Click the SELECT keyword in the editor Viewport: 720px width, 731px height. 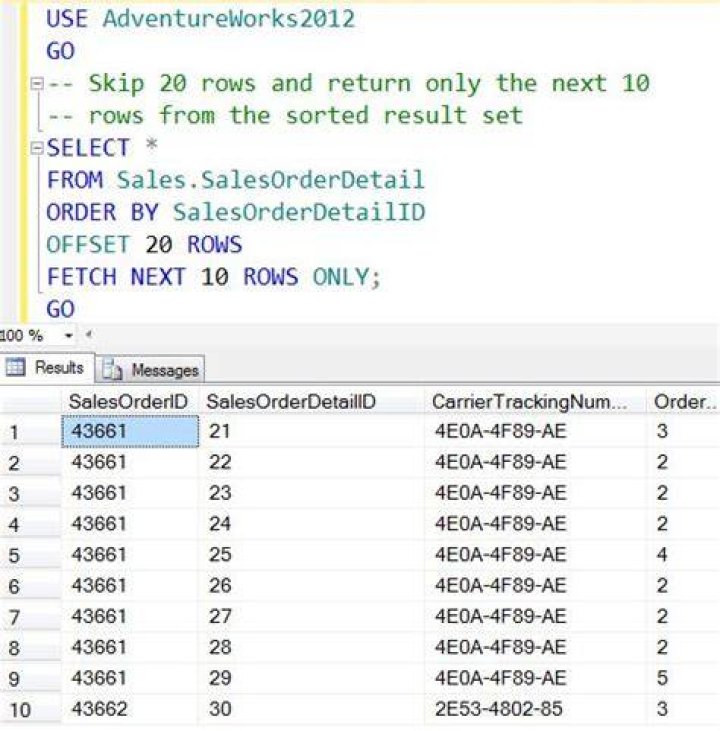(88, 148)
